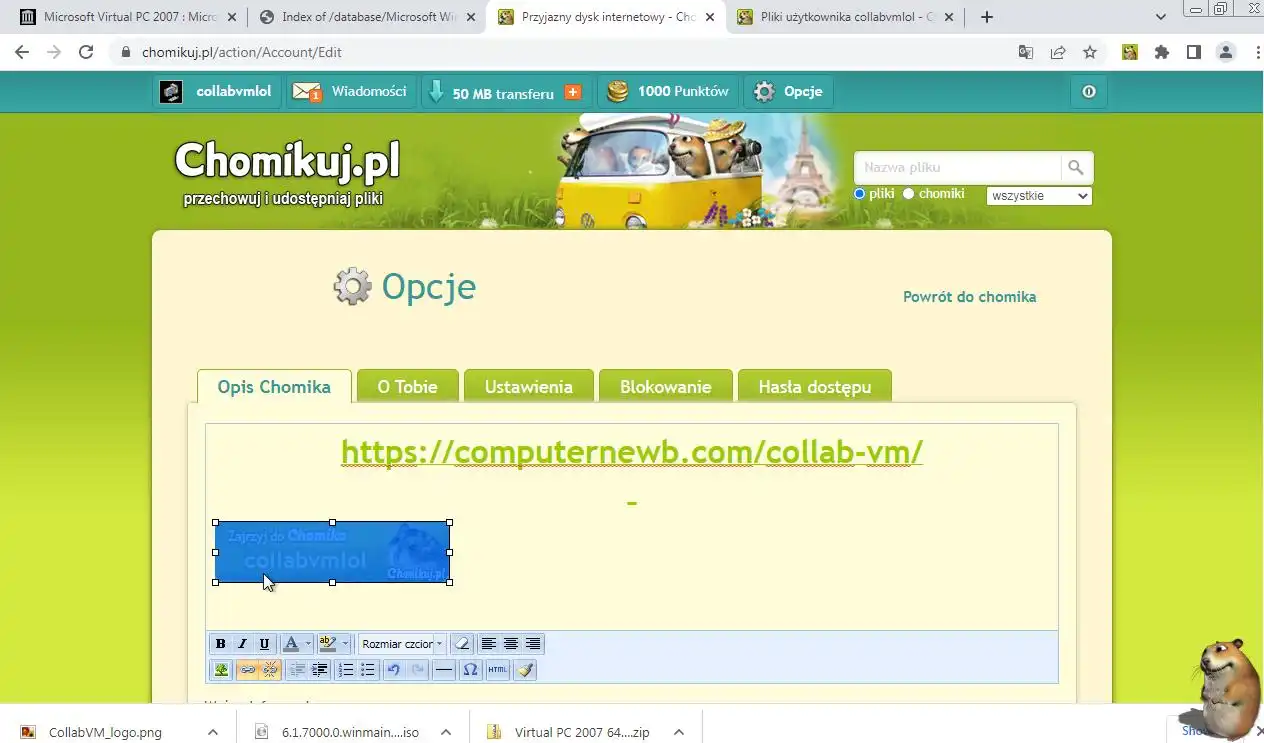The image size is (1264, 743).
Task: Center-align text in the editor
Action: 511,644
